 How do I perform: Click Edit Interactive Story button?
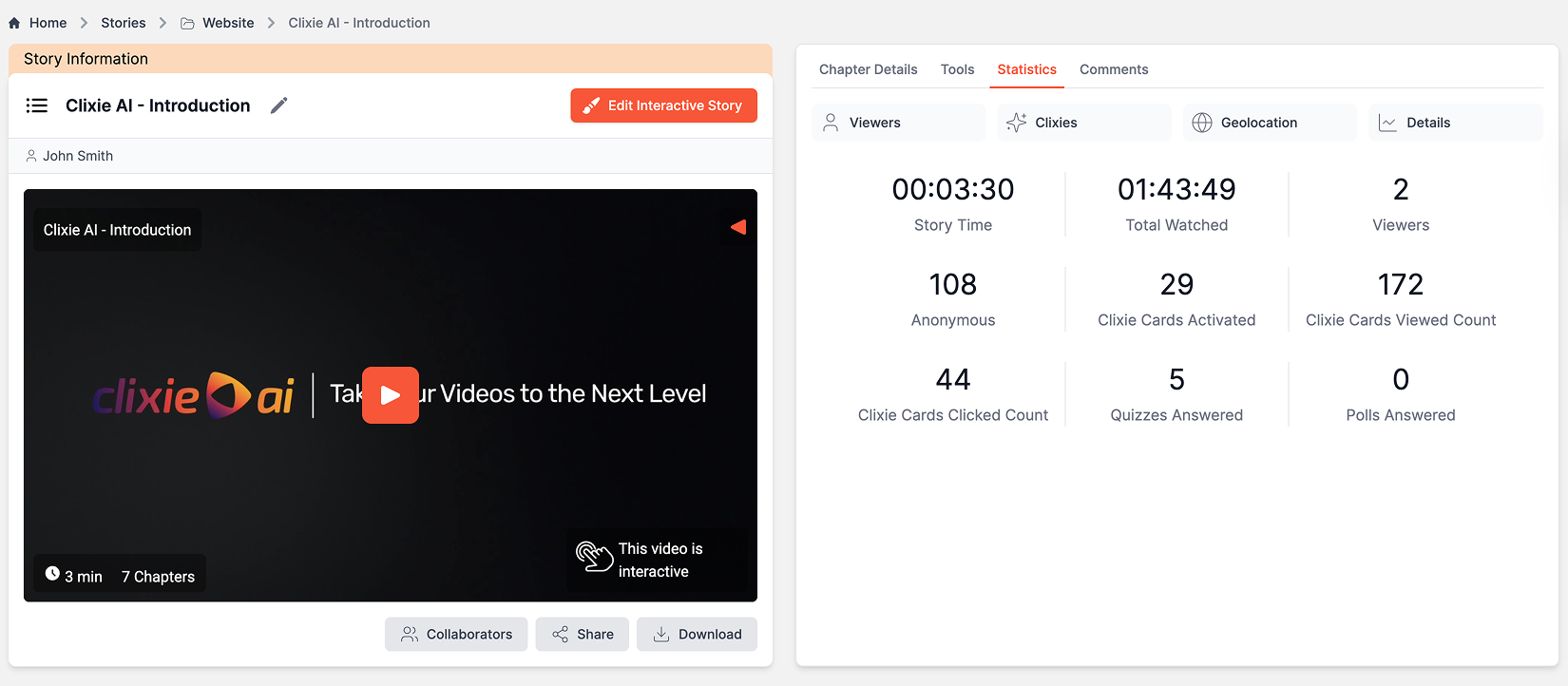pyautogui.click(x=663, y=105)
